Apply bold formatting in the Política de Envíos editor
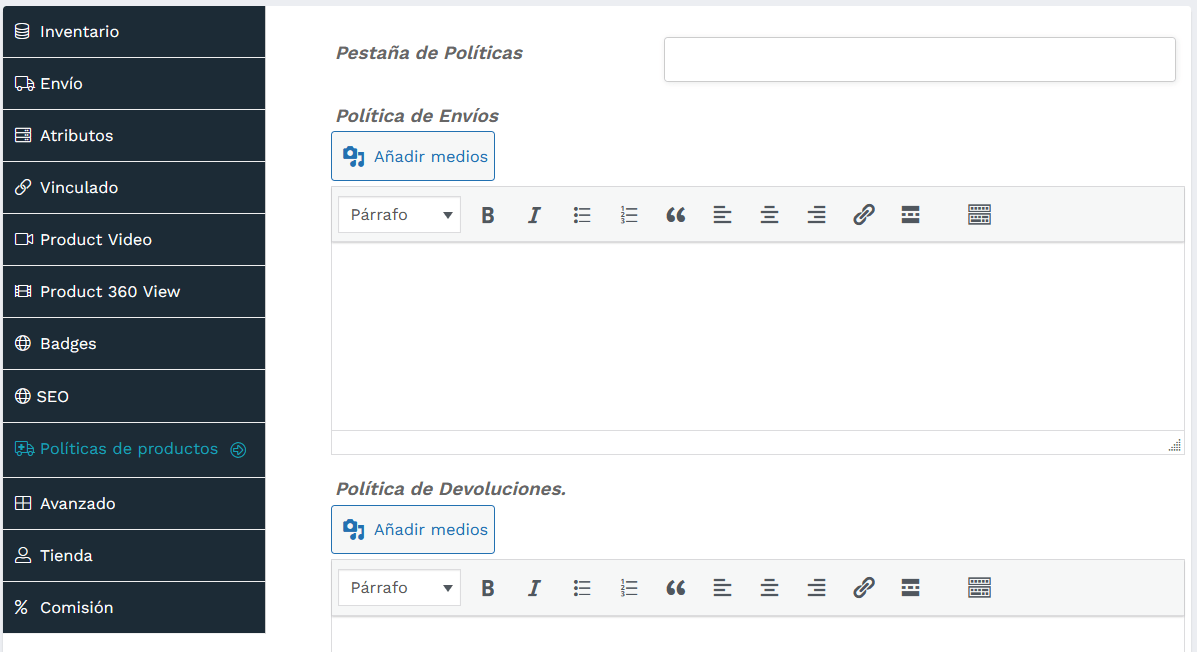Image resolution: width=1197 pixels, height=652 pixels. pyautogui.click(x=487, y=214)
